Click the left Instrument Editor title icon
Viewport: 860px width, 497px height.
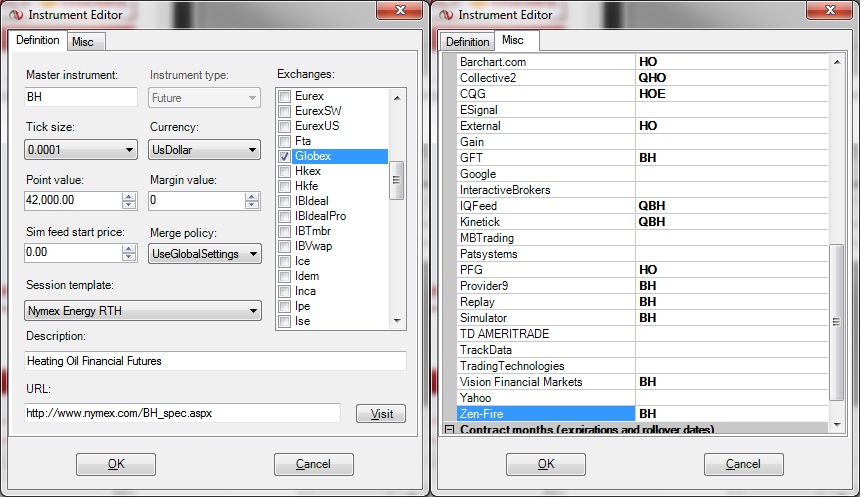point(16,15)
